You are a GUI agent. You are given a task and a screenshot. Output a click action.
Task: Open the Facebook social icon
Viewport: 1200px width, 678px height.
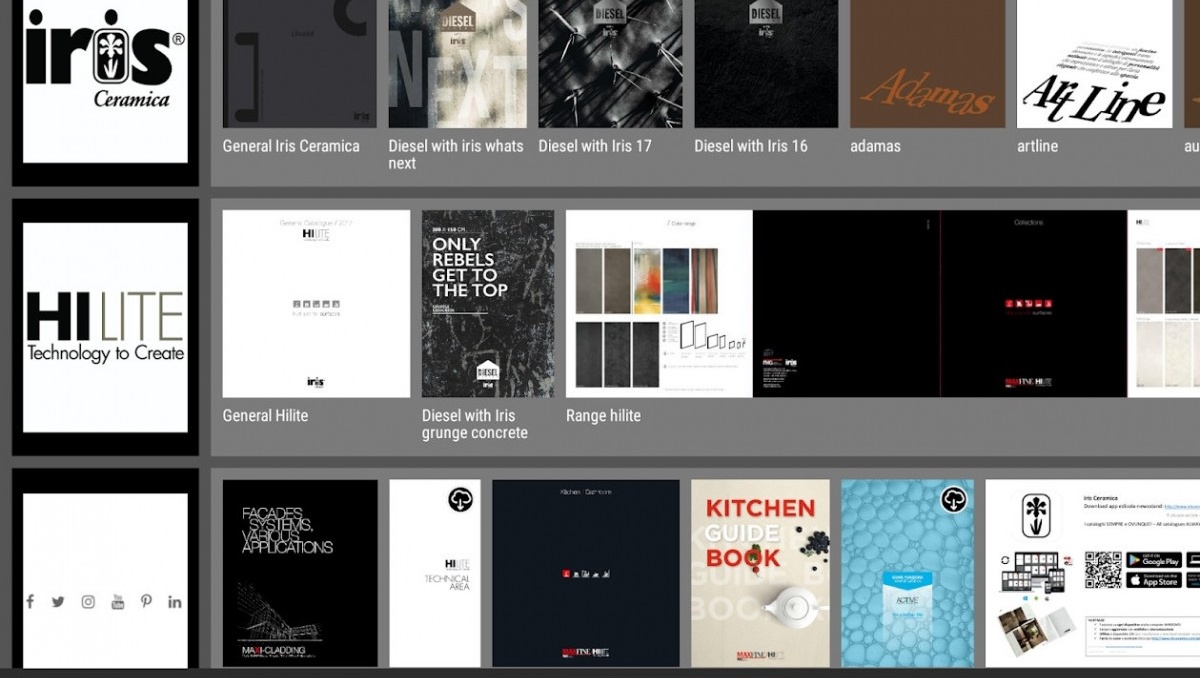30,601
